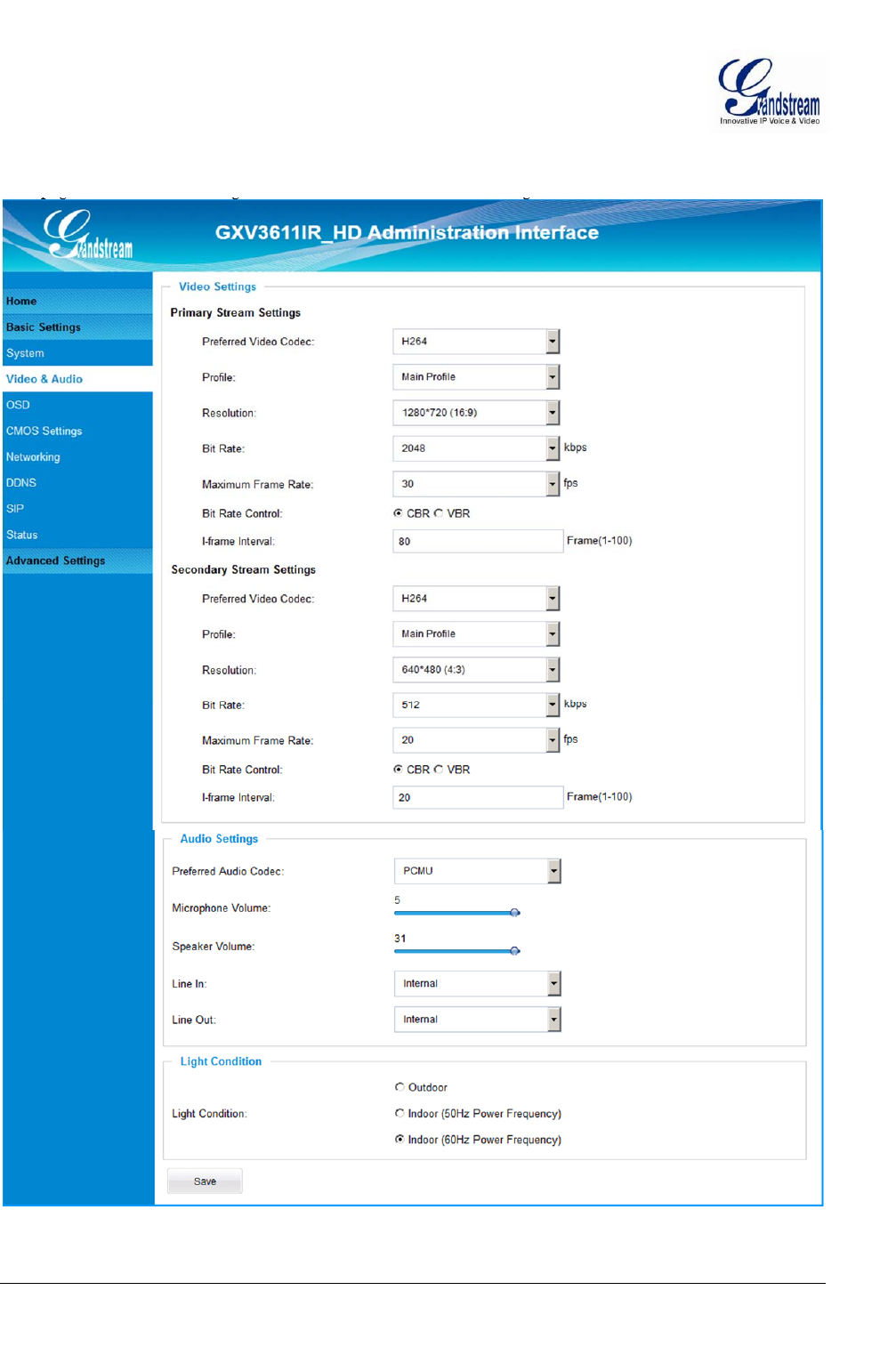
Task: Click the Speaker Volume slider handle
Action: 514,951
